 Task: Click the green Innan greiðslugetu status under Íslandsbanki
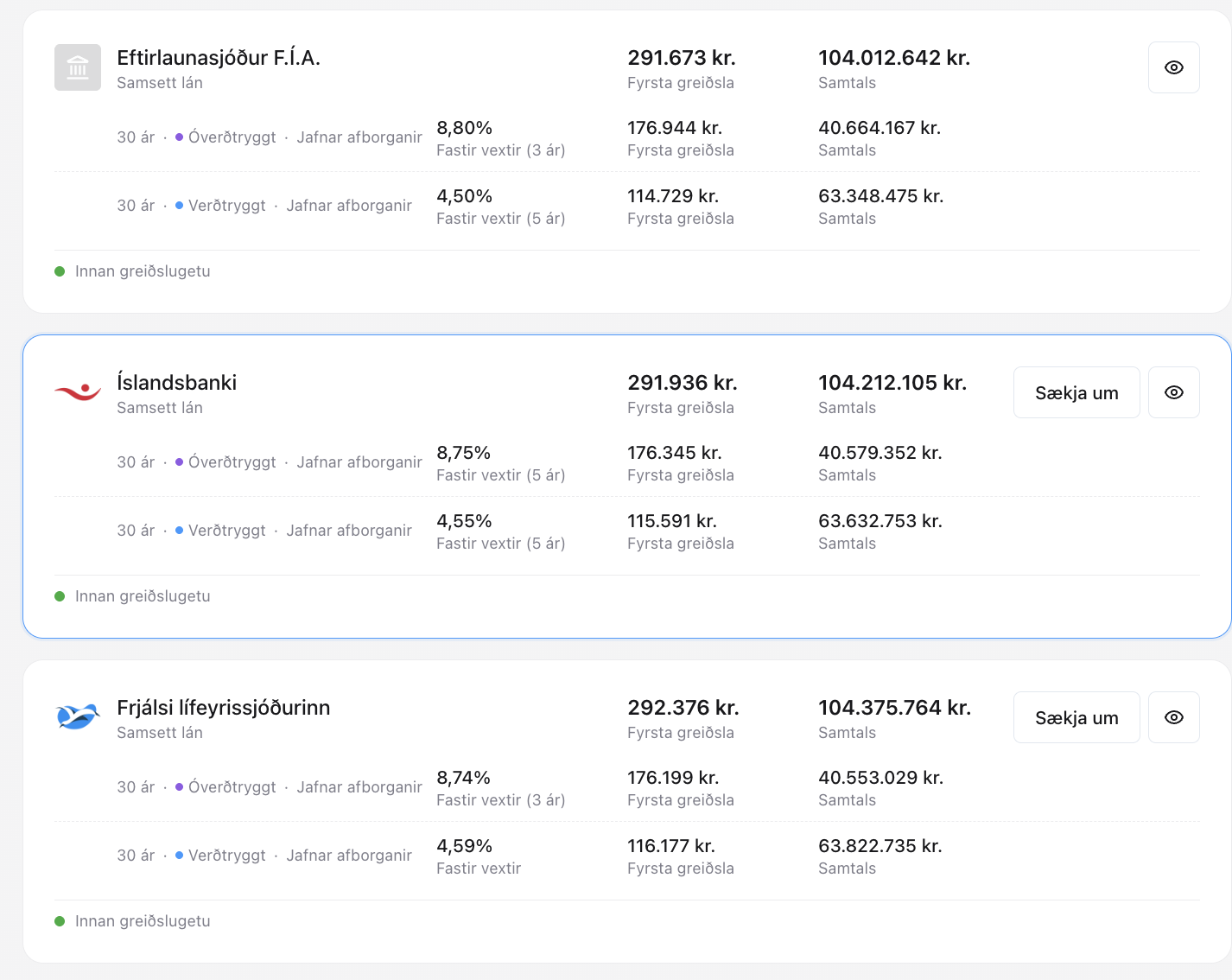(132, 596)
